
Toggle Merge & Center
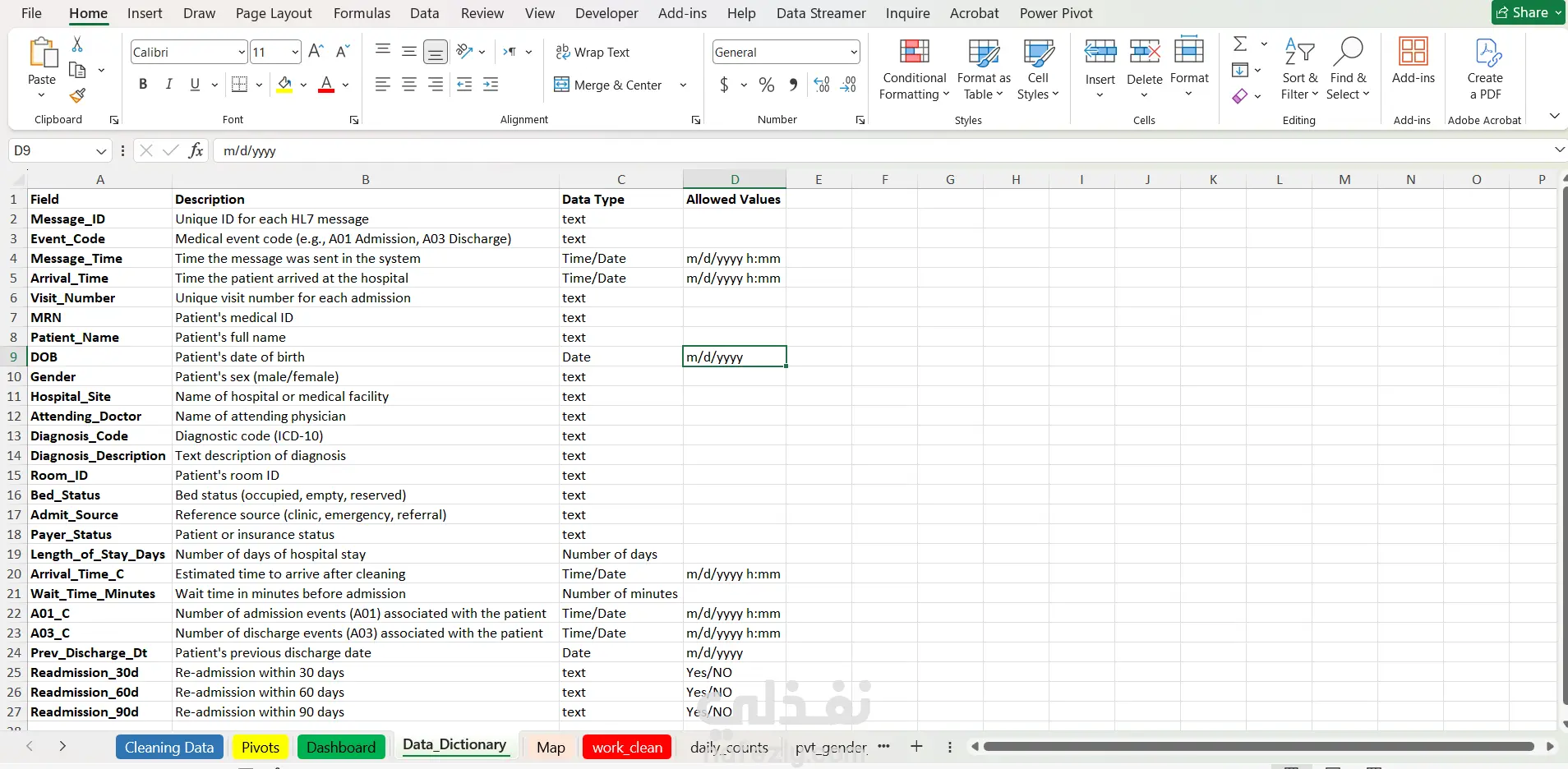pyautogui.click(x=609, y=85)
